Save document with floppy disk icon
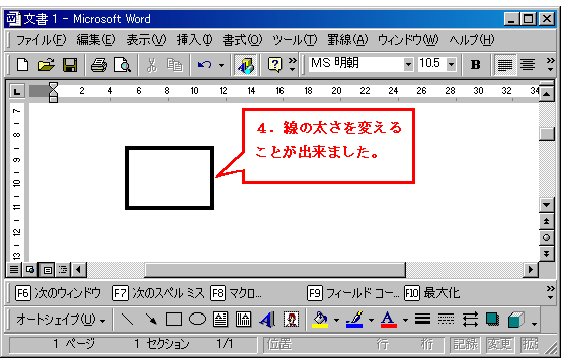The width and height of the screenshot is (574, 364). (70, 65)
